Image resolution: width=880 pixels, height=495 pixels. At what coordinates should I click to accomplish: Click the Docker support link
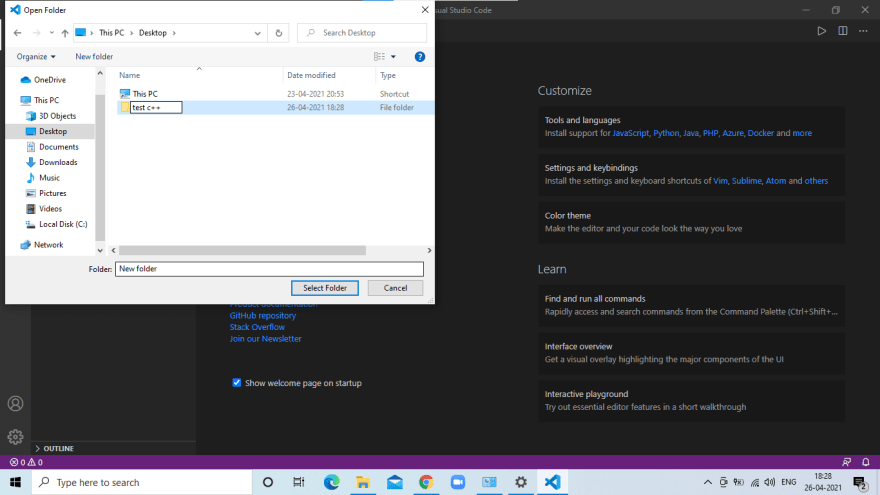point(760,133)
